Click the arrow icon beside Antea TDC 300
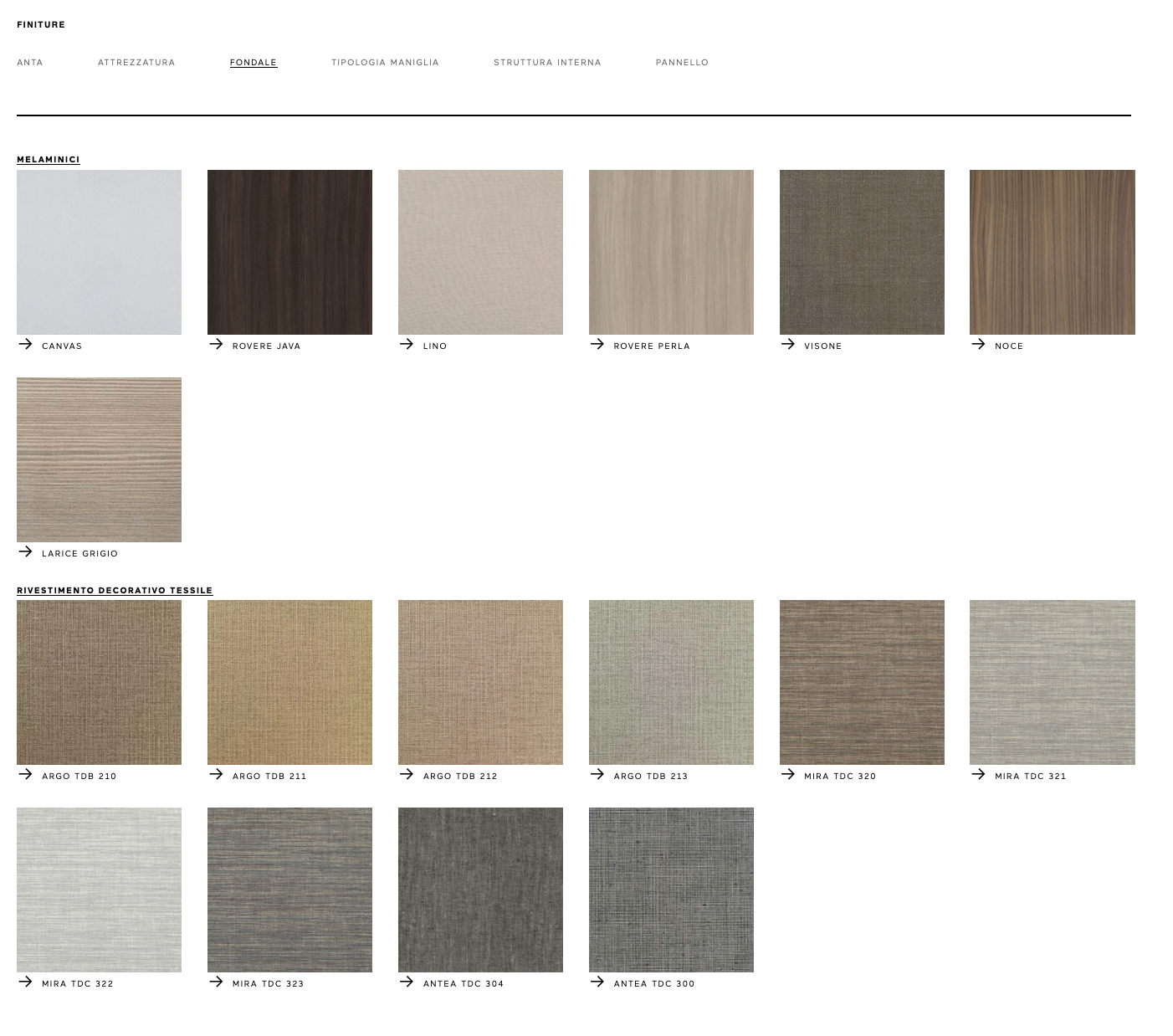Screen dimensions: 1173x1036 tap(597, 982)
